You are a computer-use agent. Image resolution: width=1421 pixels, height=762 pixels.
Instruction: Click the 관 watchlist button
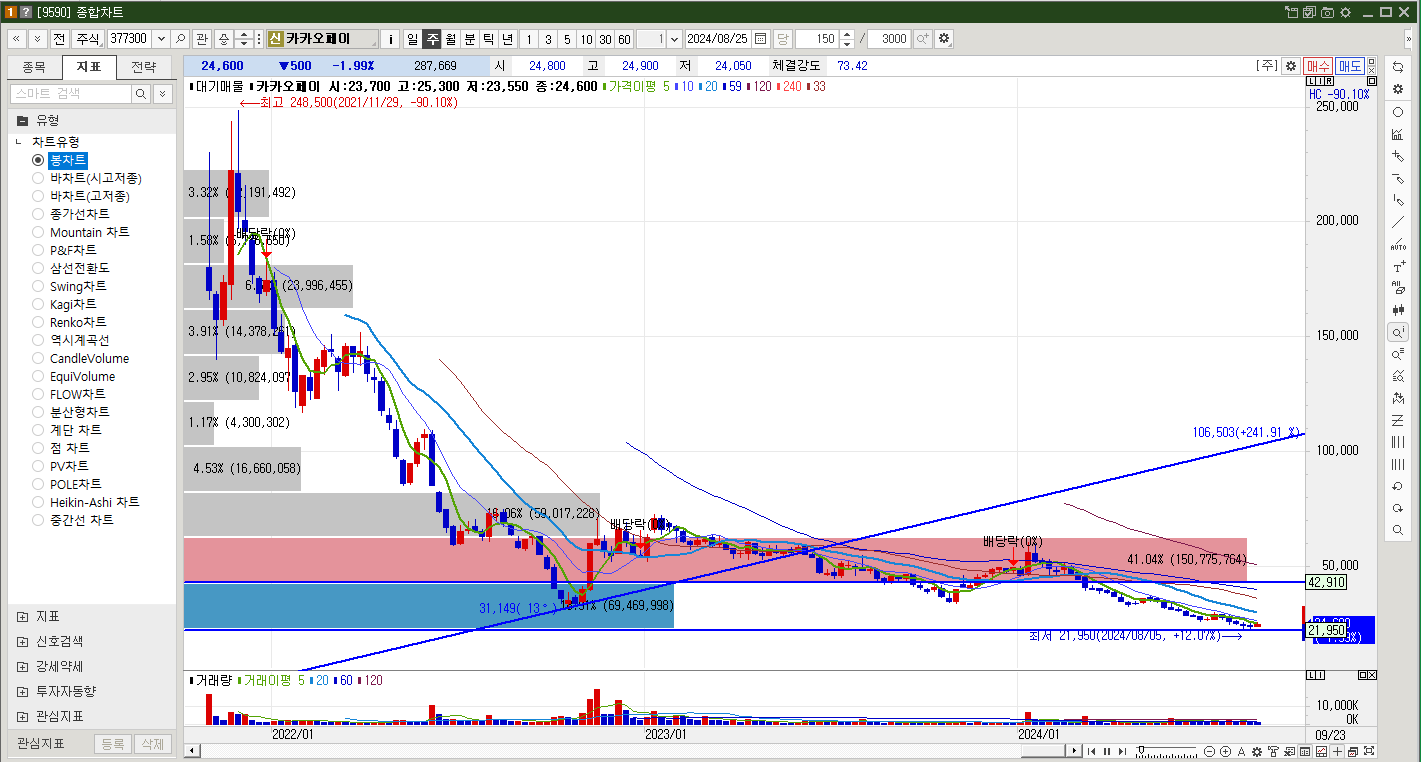(202, 39)
